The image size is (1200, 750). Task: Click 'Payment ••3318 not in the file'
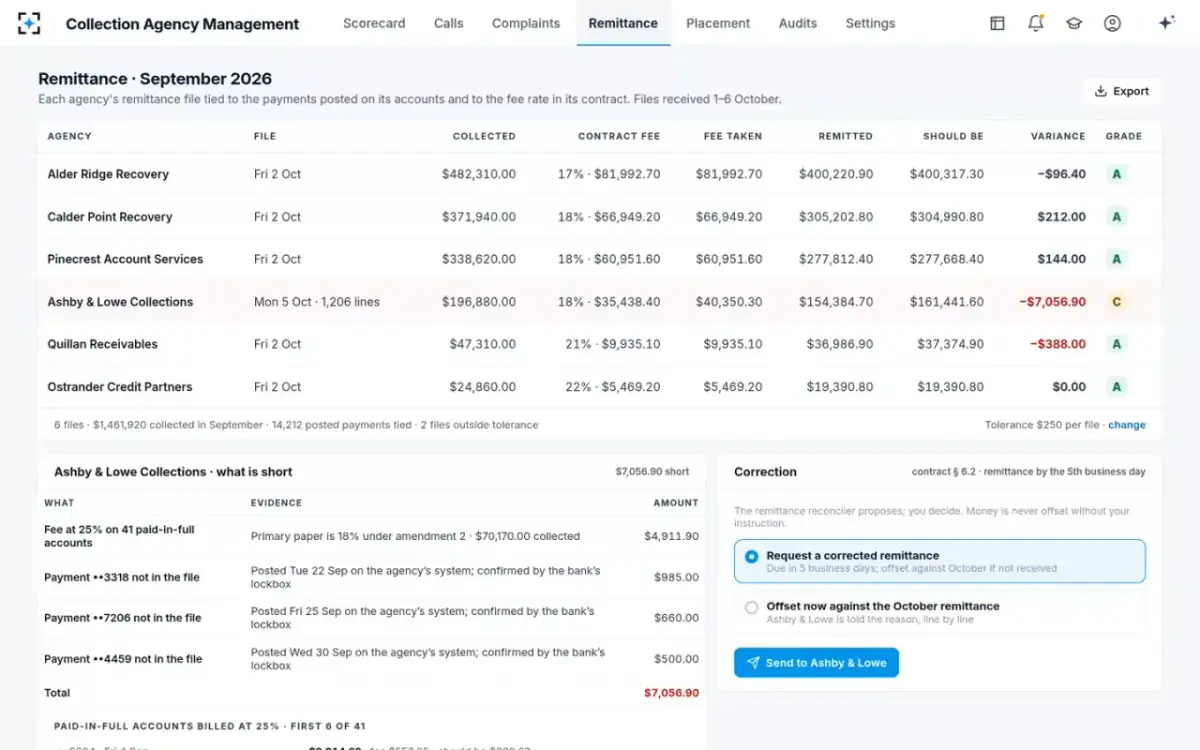[x=123, y=577]
